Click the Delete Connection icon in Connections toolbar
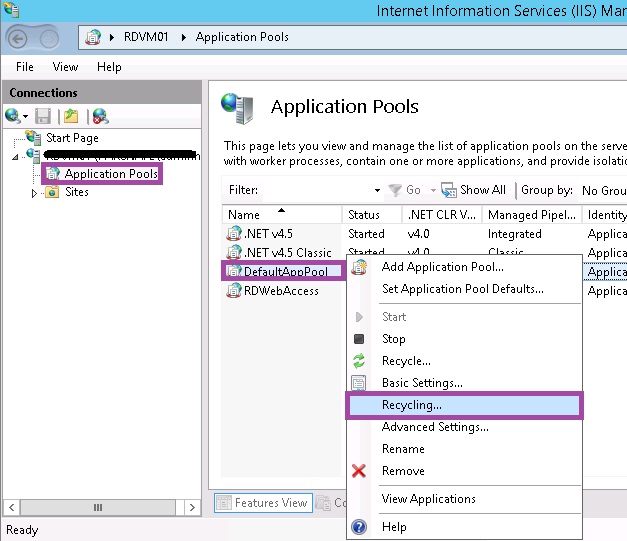The height and width of the screenshot is (541, 627). tap(100, 116)
